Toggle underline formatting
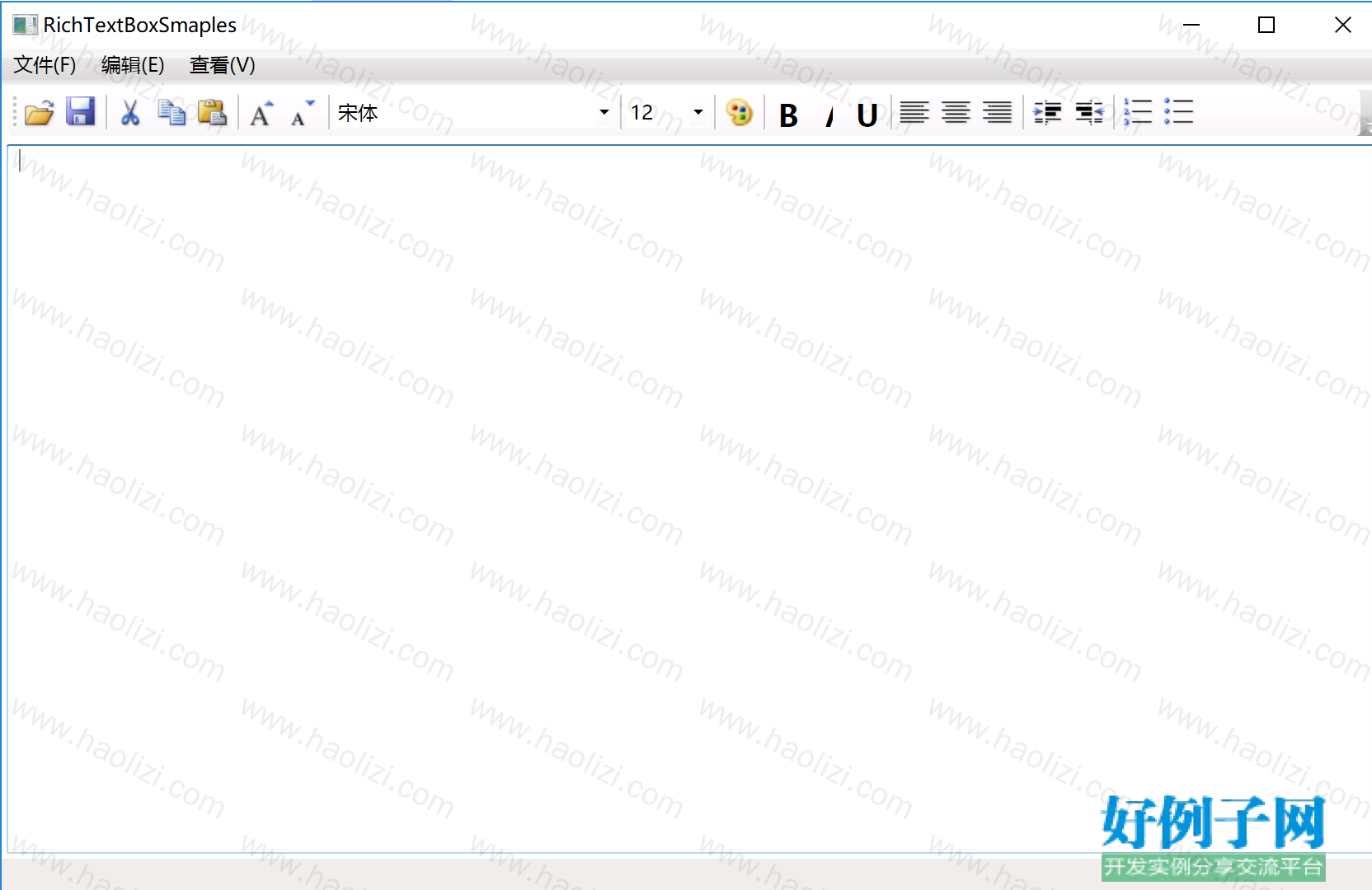Image resolution: width=1372 pixels, height=890 pixels. 867,115
